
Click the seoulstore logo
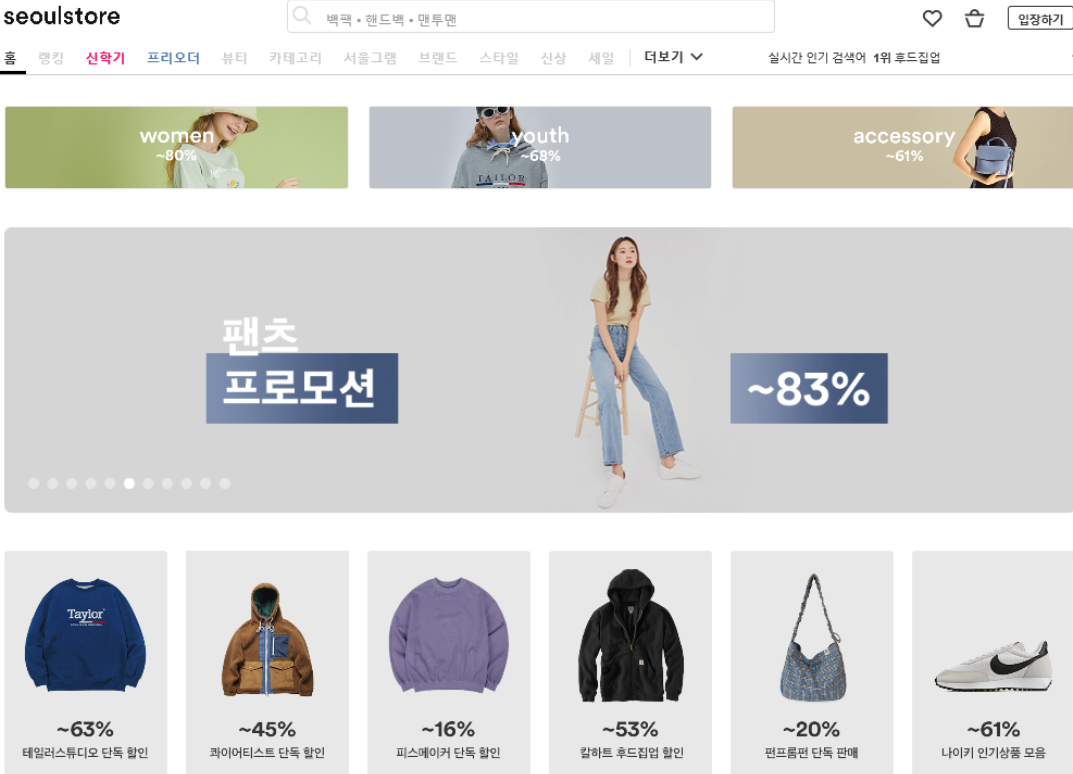point(62,16)
